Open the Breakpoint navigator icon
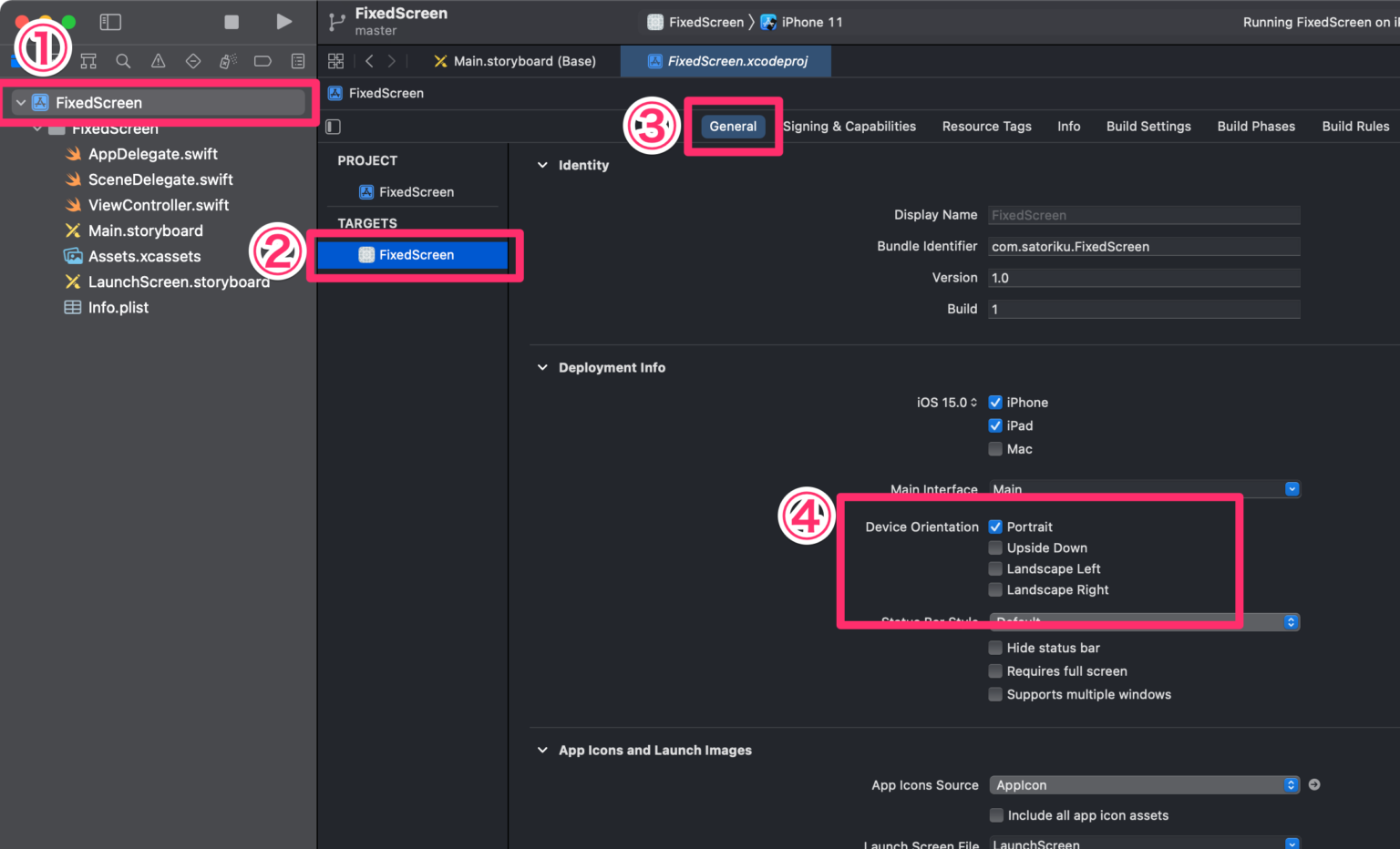1400x849 pixels. (x=262, y=61)
